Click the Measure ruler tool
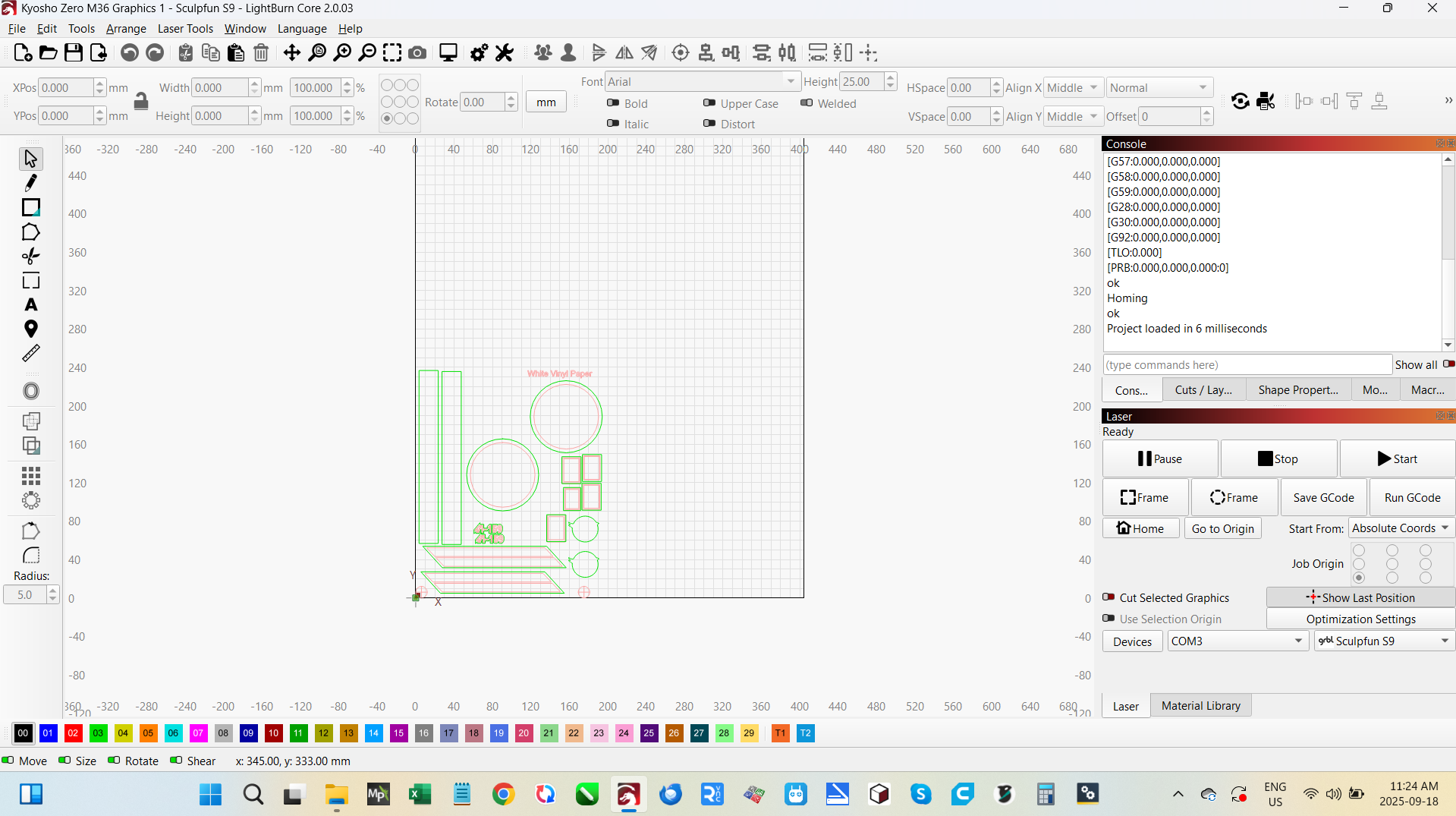1456x816 pixels. 30,354
